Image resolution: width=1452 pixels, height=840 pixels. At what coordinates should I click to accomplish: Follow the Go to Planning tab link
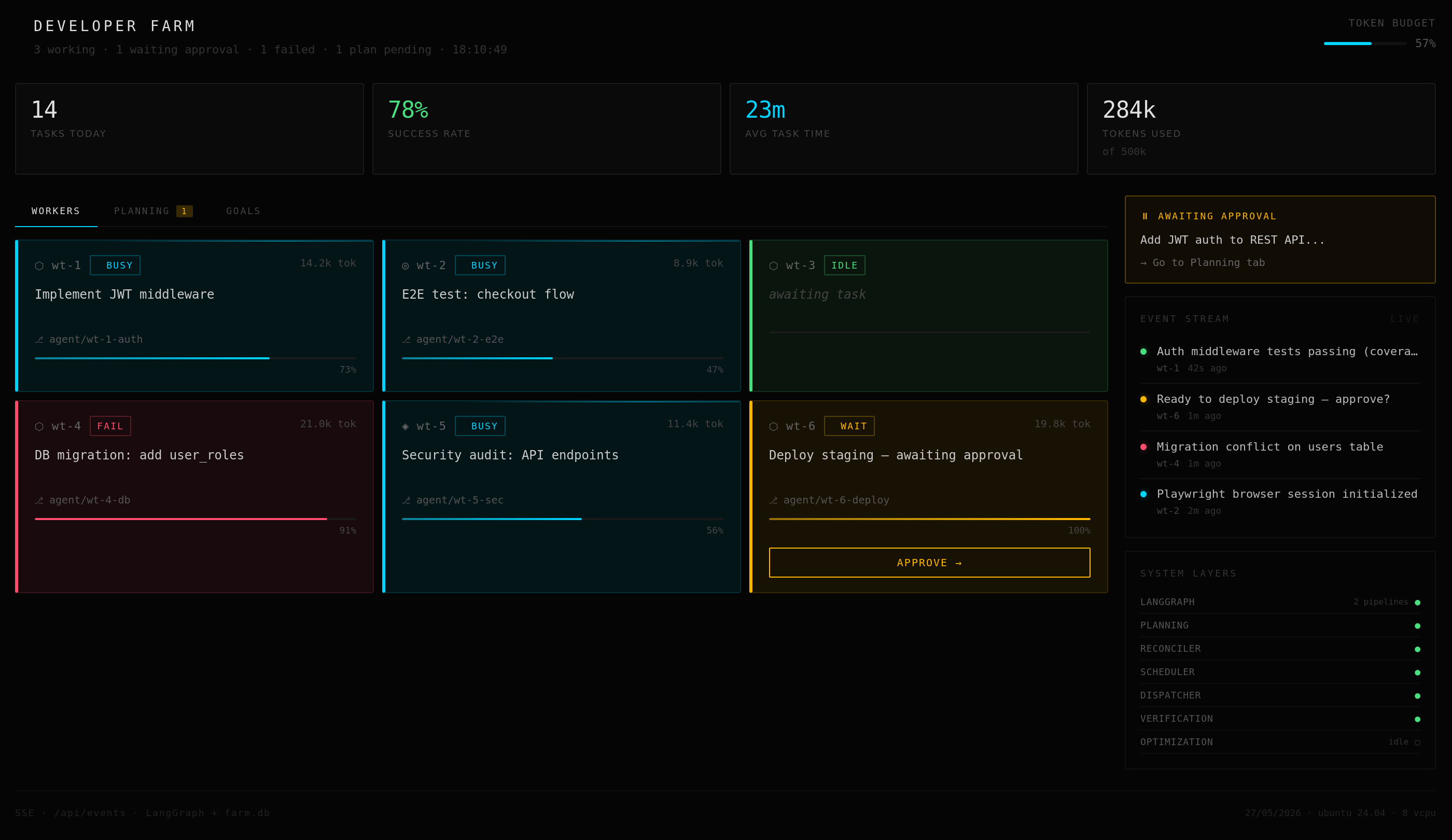pyautogui.click(x=1203, y=263)
